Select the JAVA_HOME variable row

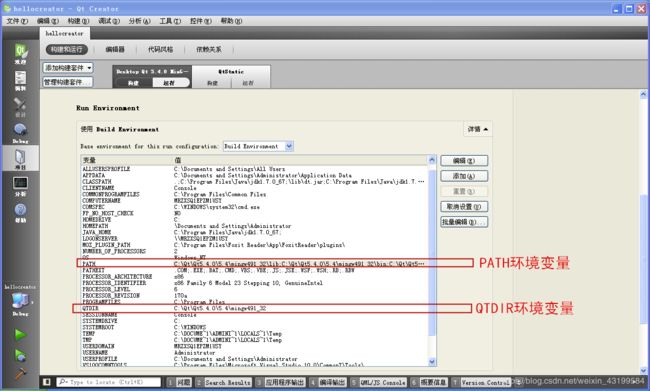[x=255, y=232]
